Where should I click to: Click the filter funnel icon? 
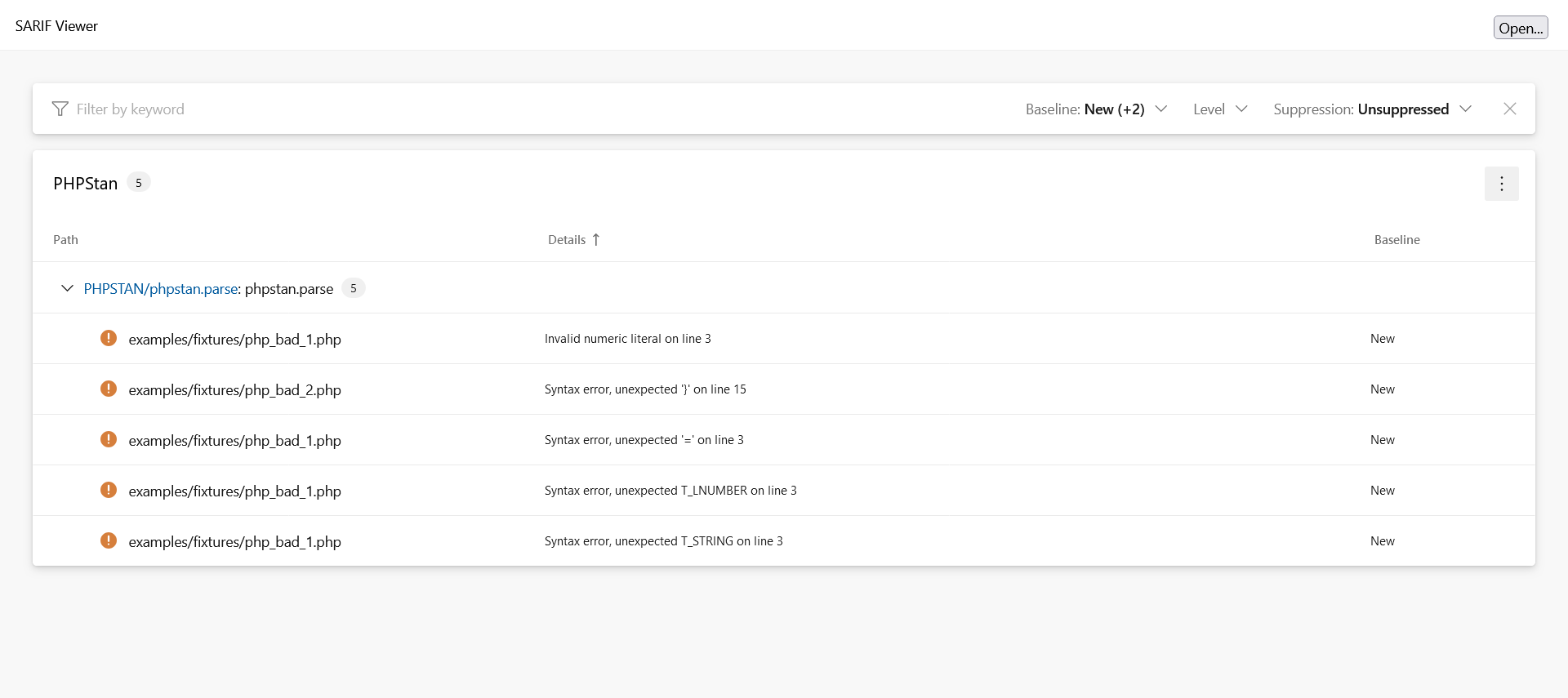coord(60,109)
